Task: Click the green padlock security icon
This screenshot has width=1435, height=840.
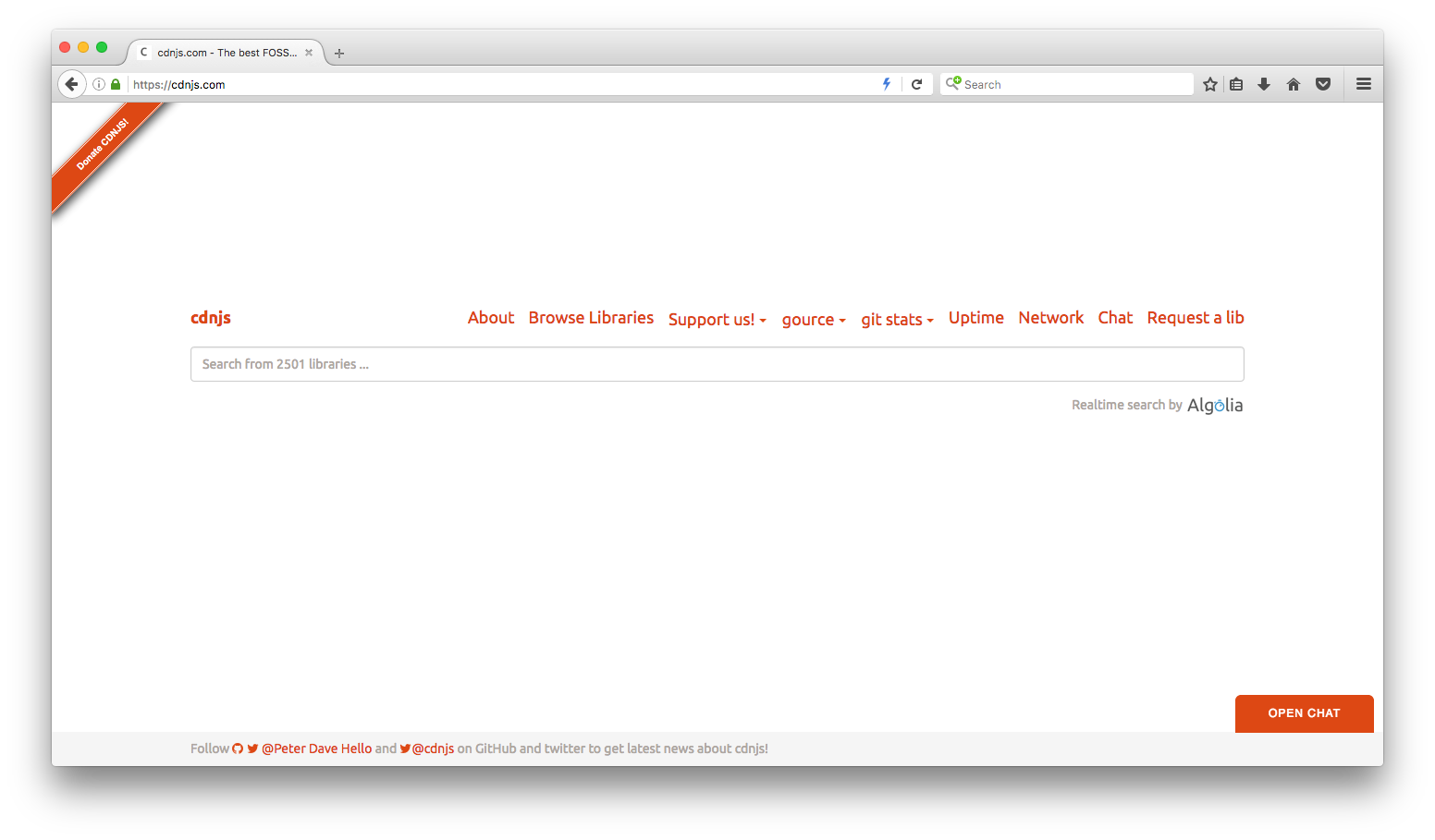Action: point(116,84)
